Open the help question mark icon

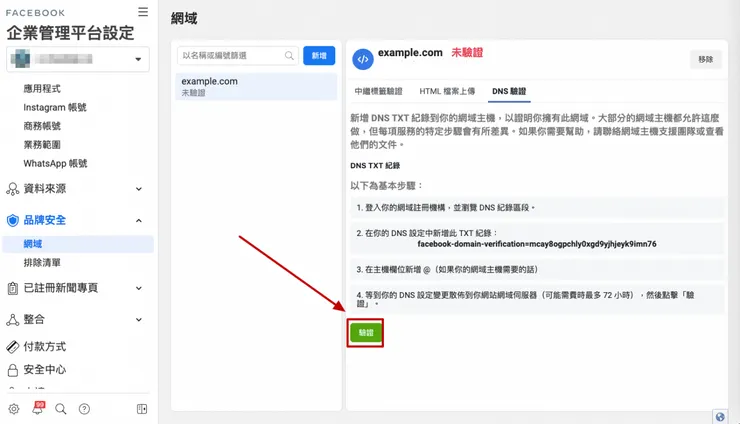tap(84, 409)
